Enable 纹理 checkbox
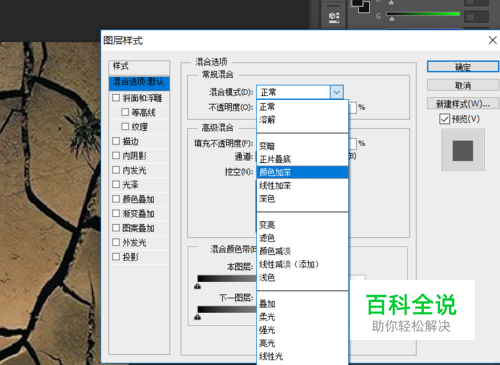This screenshot has height=365, width=500. point(125,126)
